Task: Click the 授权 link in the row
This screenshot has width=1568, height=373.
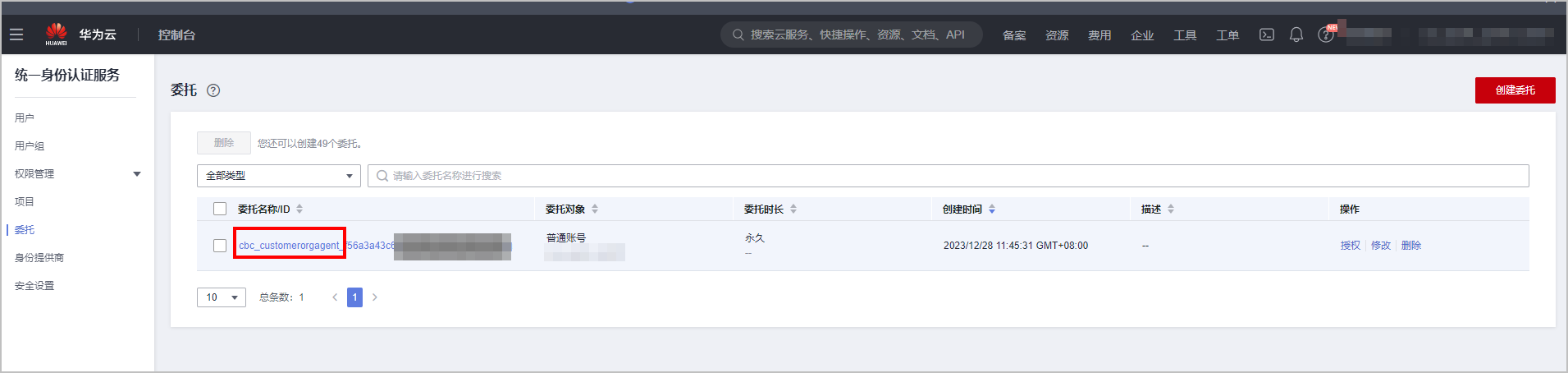Action: [1350, 246]
